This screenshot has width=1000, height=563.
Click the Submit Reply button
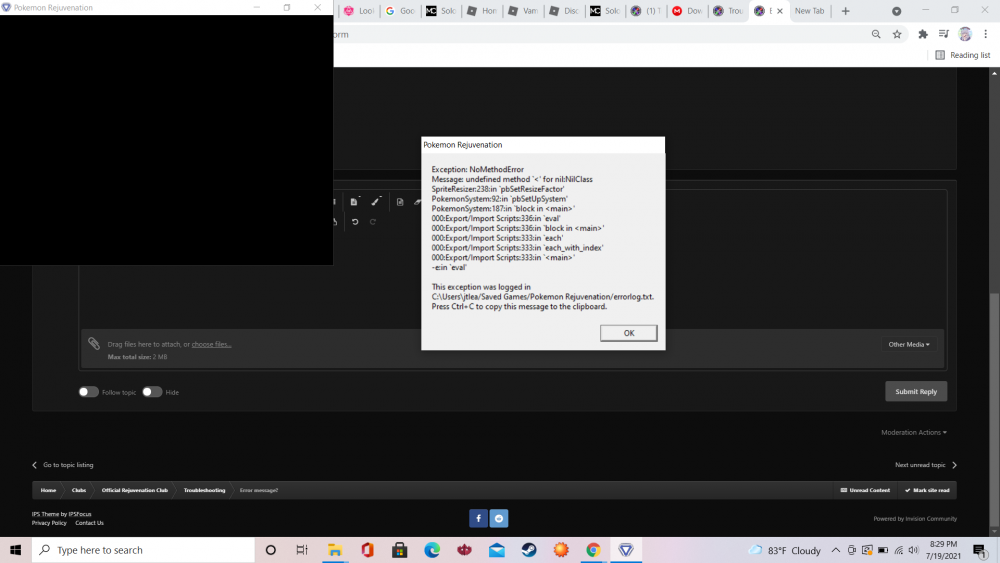pyautogui.click(x=916, y=391)
